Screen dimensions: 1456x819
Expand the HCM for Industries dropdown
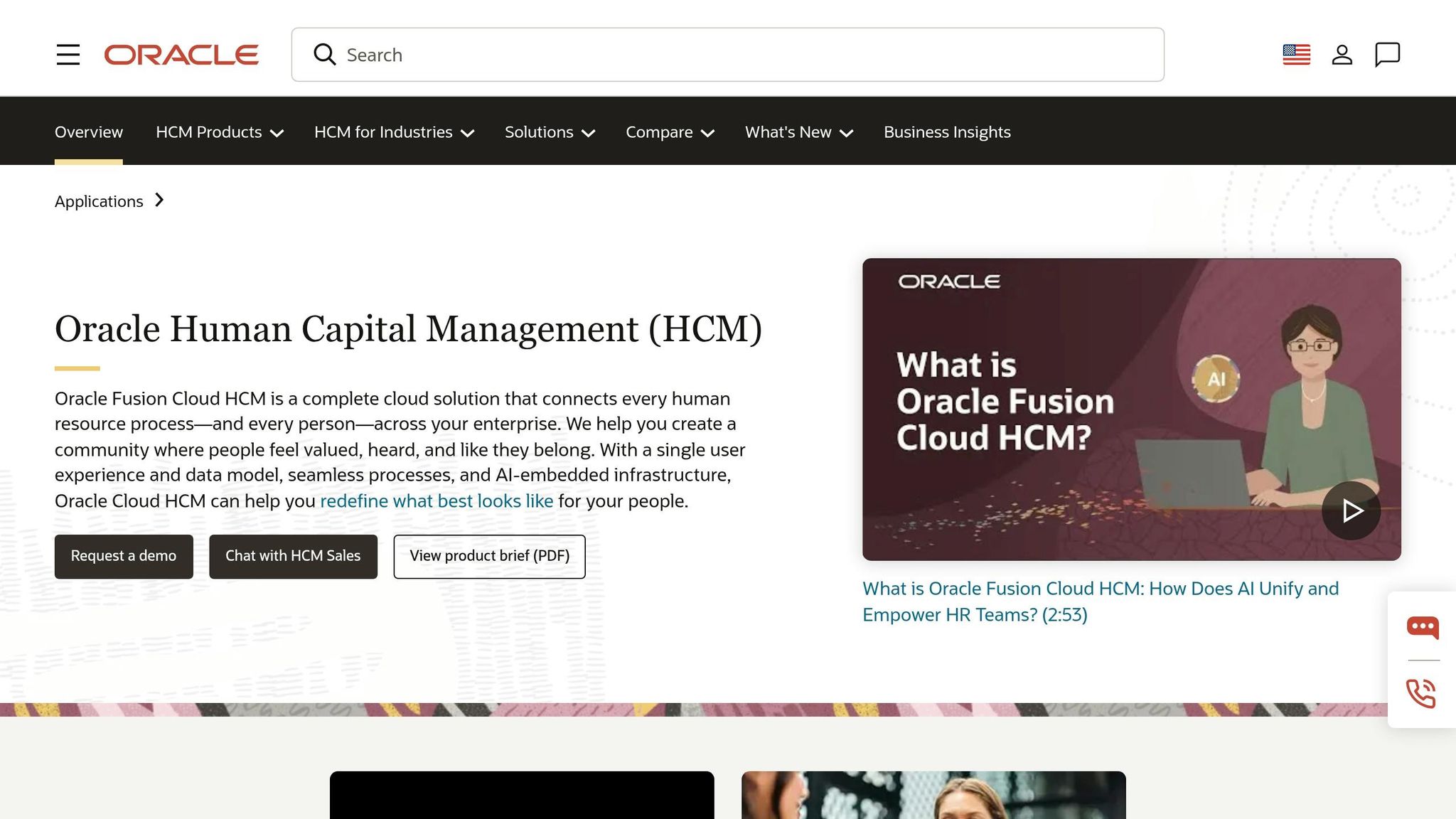394,132
